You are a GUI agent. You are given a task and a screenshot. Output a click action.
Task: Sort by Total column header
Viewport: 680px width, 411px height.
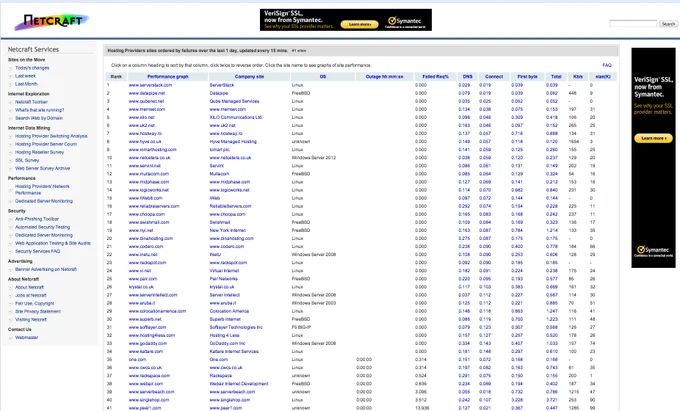[556, 77]
